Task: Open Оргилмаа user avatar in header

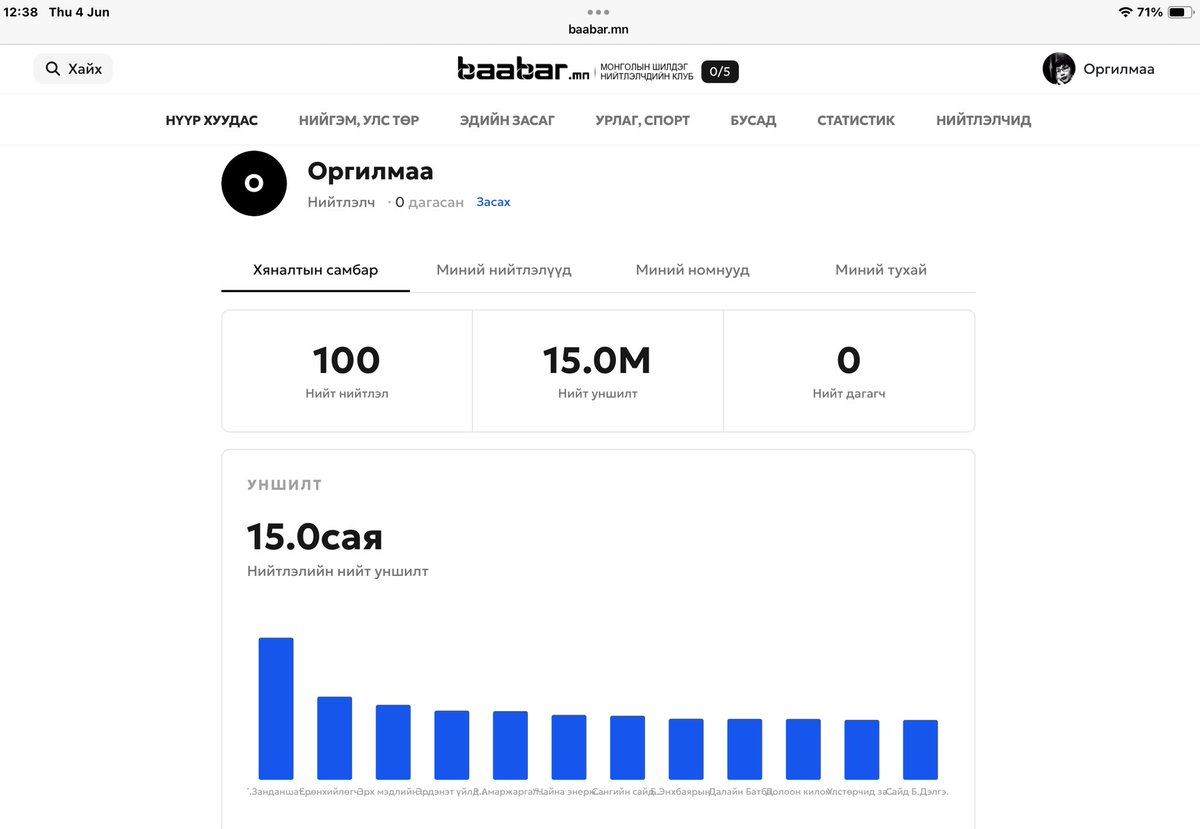Action: point(1059,69)
